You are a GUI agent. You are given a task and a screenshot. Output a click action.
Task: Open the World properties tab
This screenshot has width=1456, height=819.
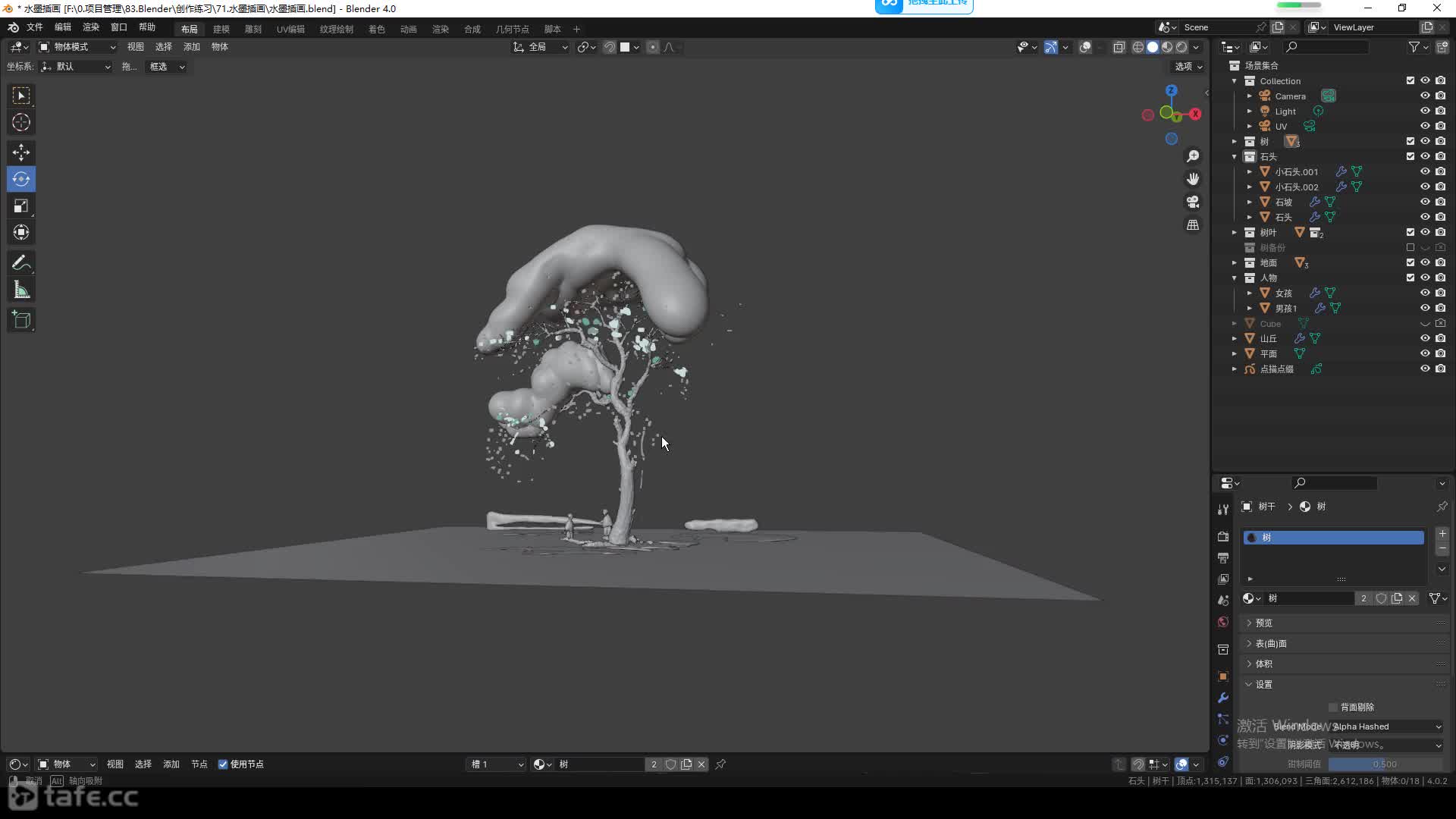pyautogui.click(x=1222, y=622)
